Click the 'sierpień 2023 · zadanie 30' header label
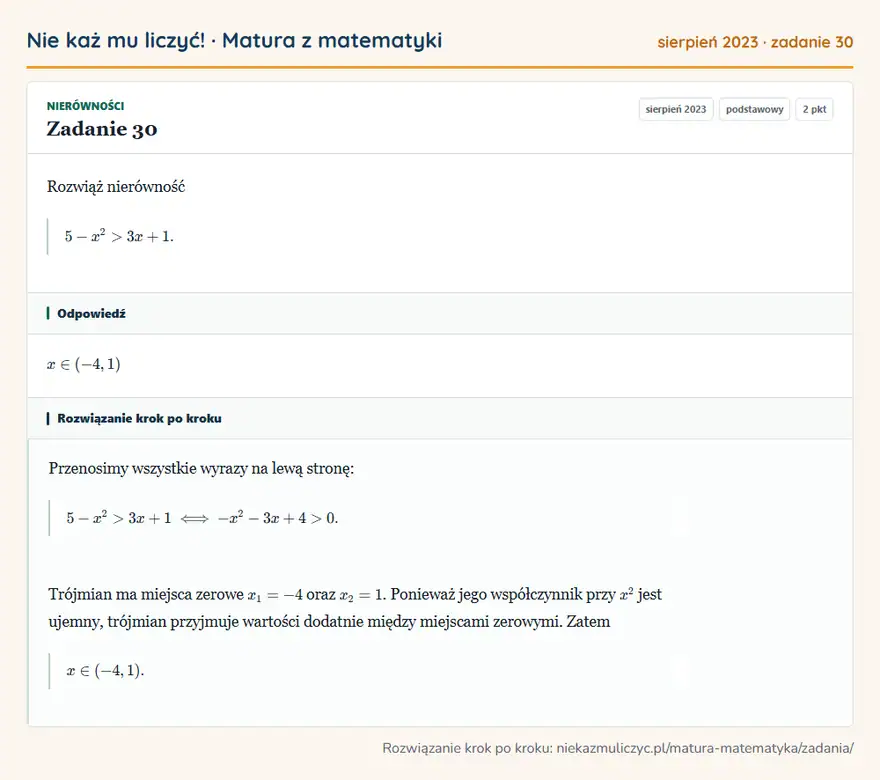The width and height of the screenshot is (880, 780). (x=755, y=42)
